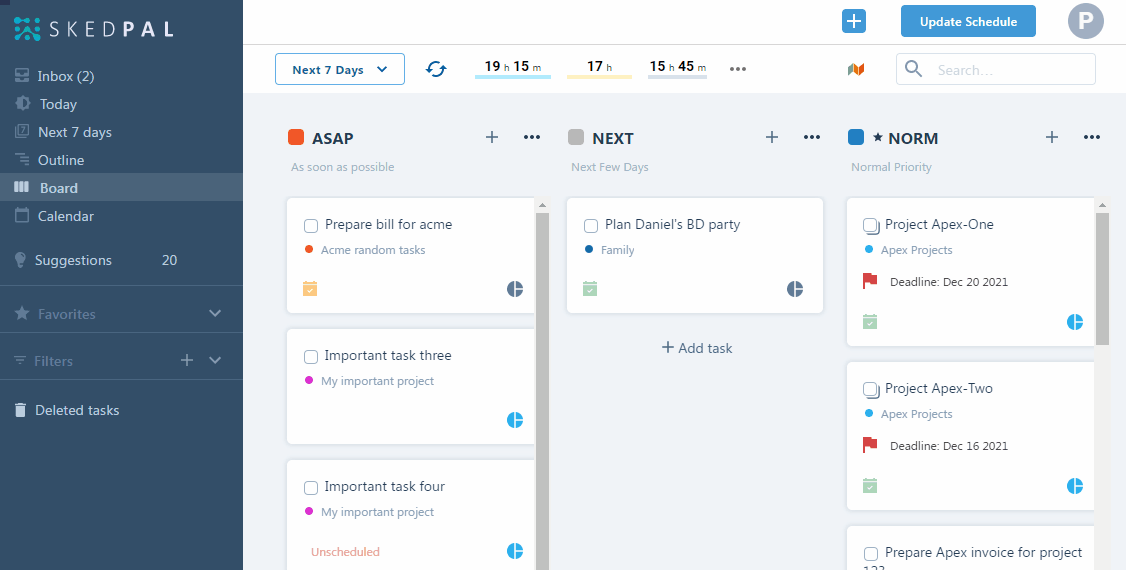Click Update Schedule button
This screenshot has width=1126, height=570.
click(x=968, y=22)
